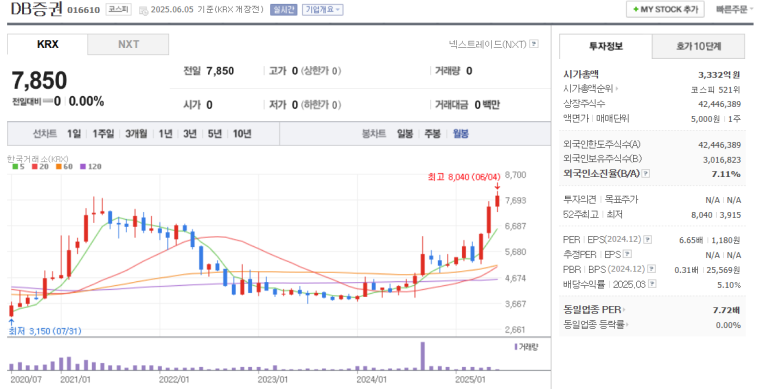
Task: Click the 최저 3,150 (07/31) chart marker
Action: coord(44,331)
